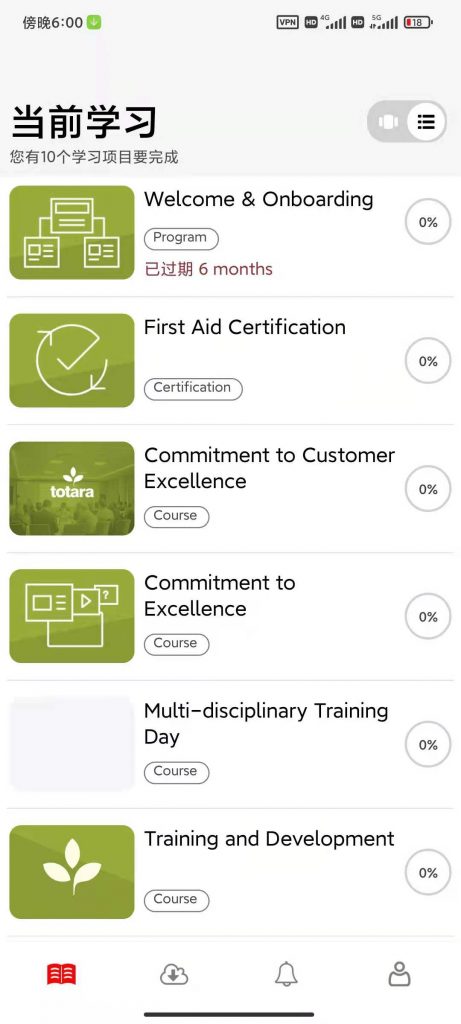The width and height of the screenshot is (461, 1024).
Task: Tap the Certification tag label
Action: click(193, 387)
